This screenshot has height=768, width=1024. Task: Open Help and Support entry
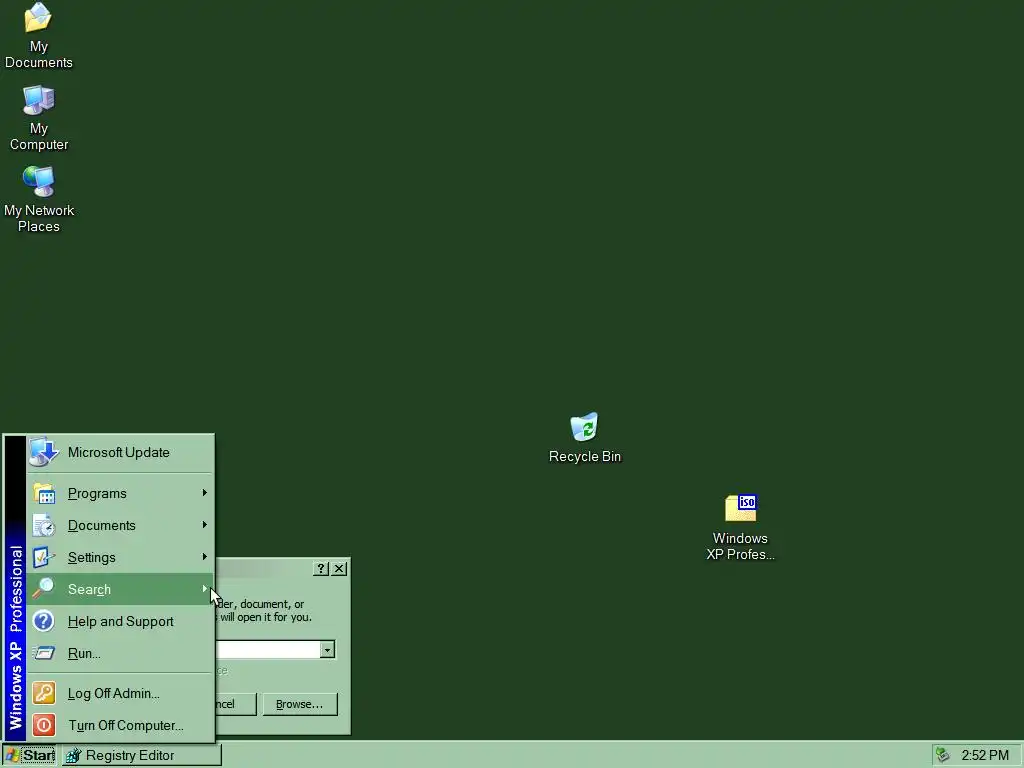pos(120,621)
